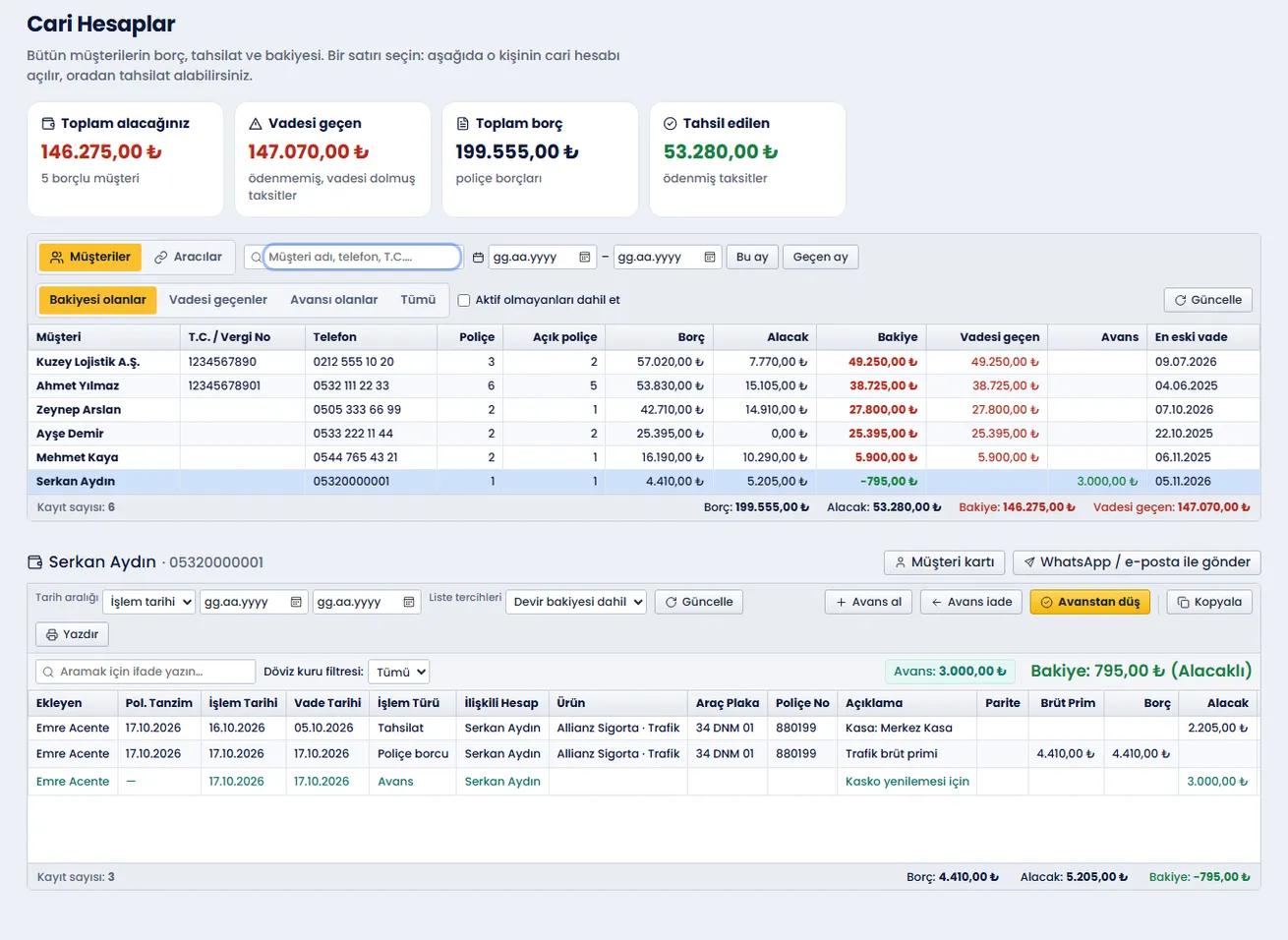The width and height of the screenshot is (1288, 940).
Task: Click the Geçen ay button
Action: [x=820, y=258]
